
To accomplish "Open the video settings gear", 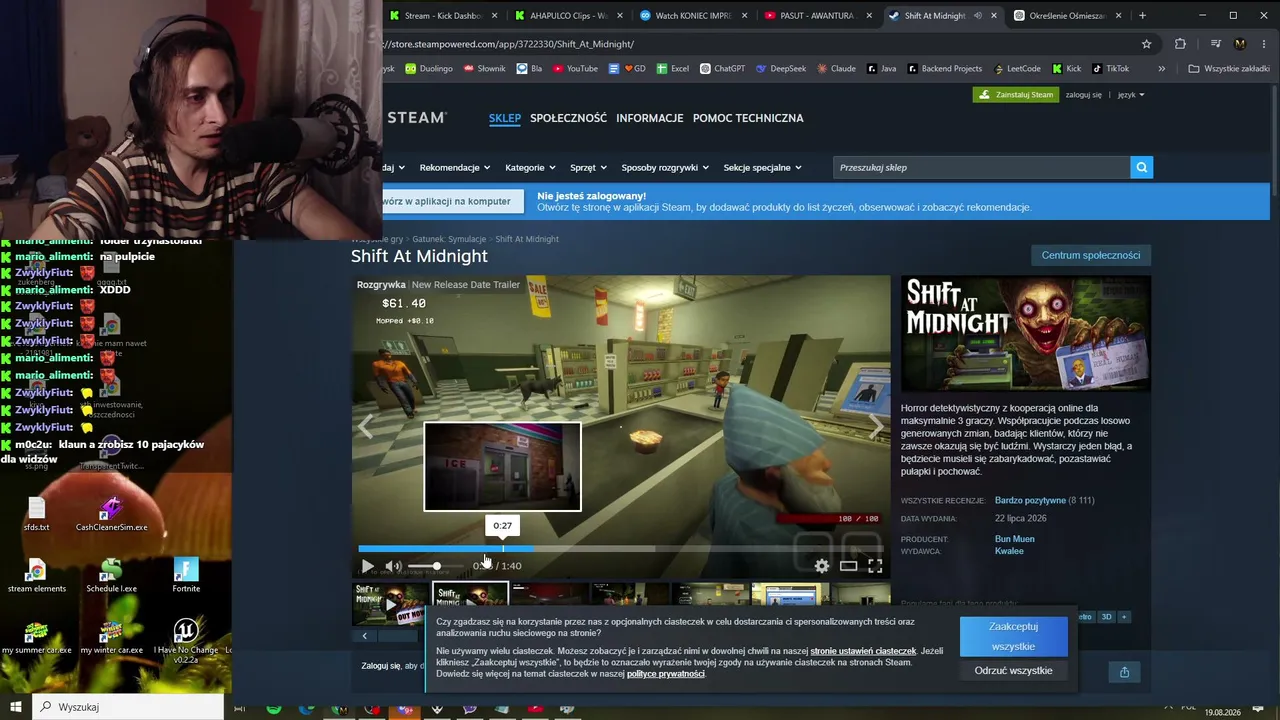I will coord(822,566).
